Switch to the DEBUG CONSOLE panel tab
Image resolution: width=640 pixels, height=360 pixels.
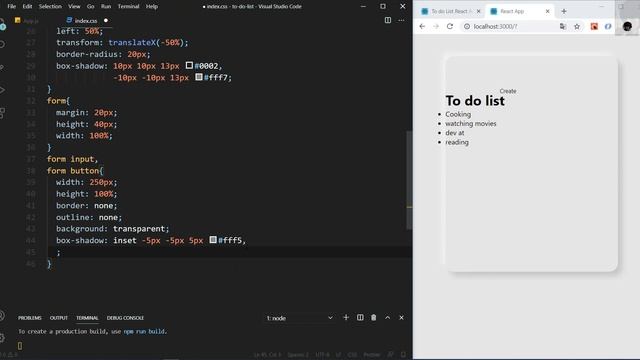pos(125,318)
